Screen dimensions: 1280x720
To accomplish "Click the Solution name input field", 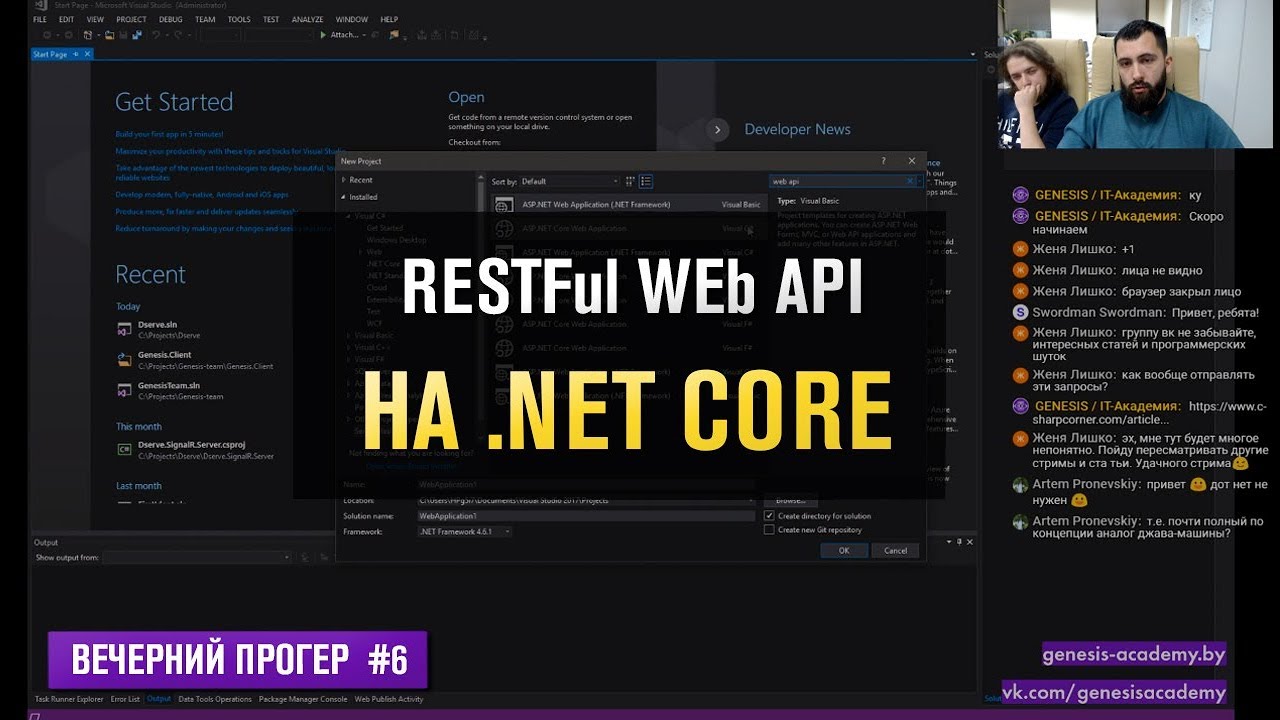I will [586, 516].
